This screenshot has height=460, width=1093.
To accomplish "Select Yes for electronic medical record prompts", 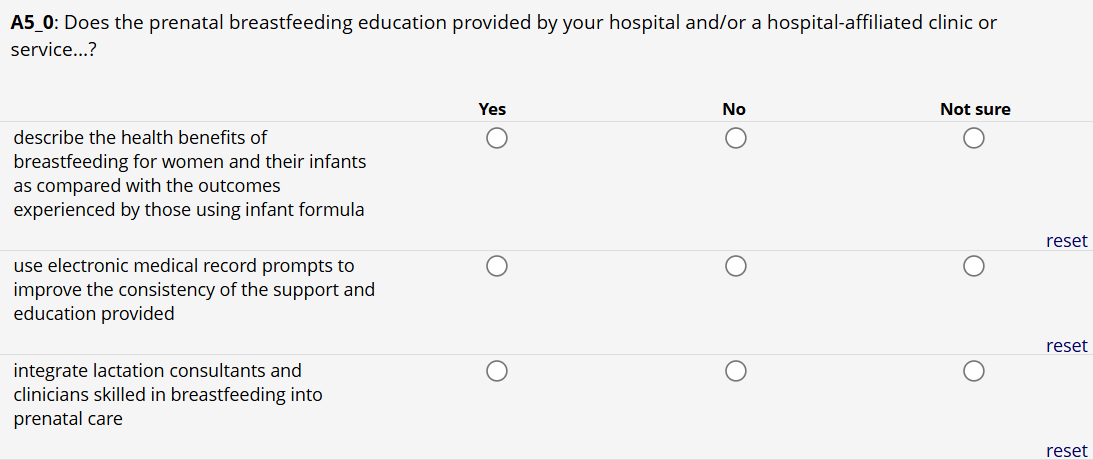I will click(496, 266).
